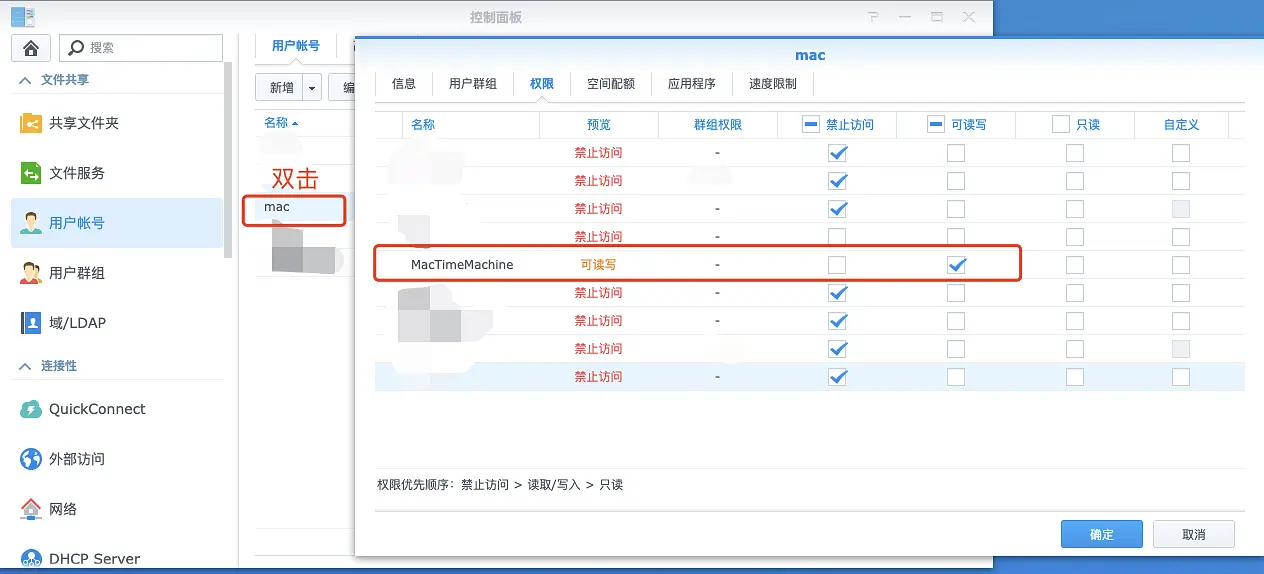Toggle header 只读 select-all checkbox
The width and height of the screenshot is (1264, 574).
pos(1061,125)
